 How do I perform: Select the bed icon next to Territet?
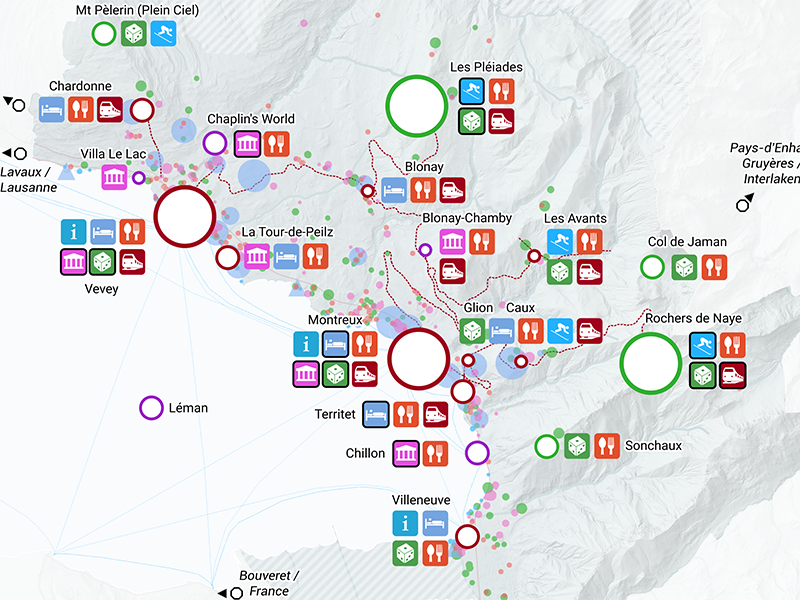375,413
